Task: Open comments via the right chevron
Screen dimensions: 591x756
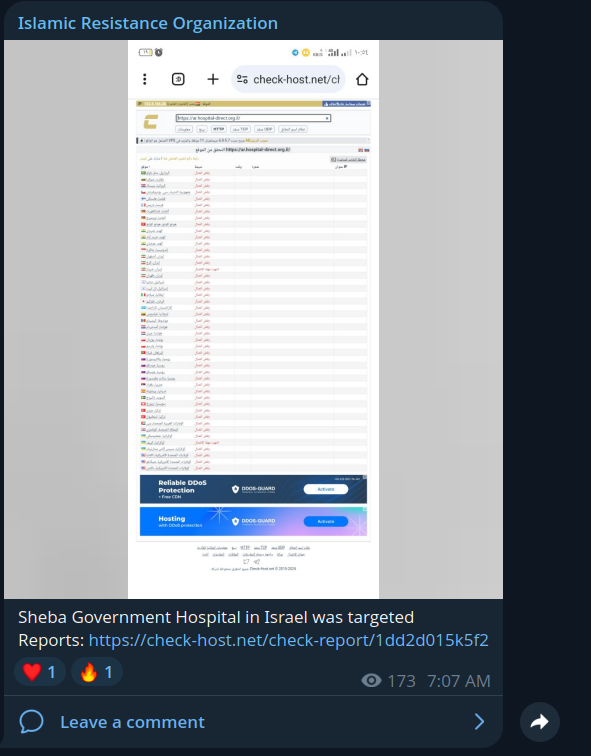Action: click(479, 722)
